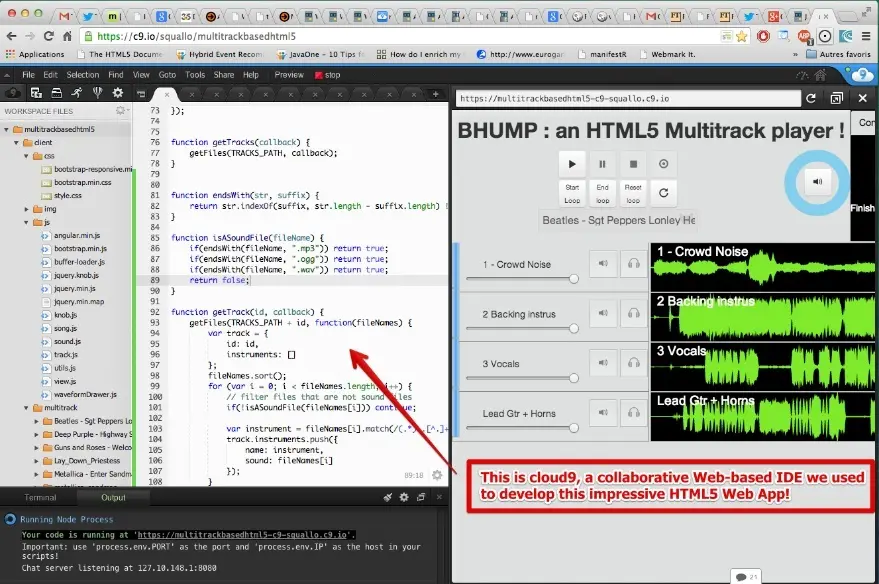Set the End loop point
879x584 pixels.
(x=602, y=193)
